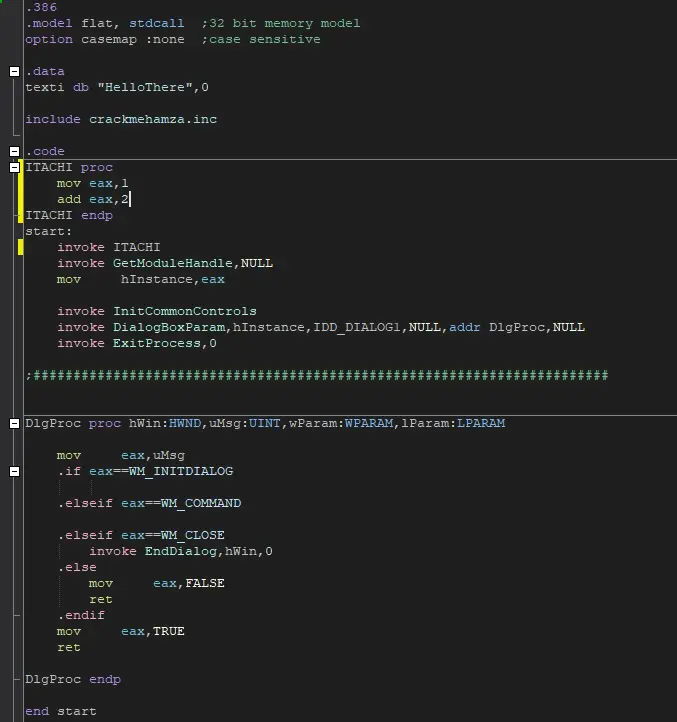Click the 'add eax,2' instruction

point(93,199)
